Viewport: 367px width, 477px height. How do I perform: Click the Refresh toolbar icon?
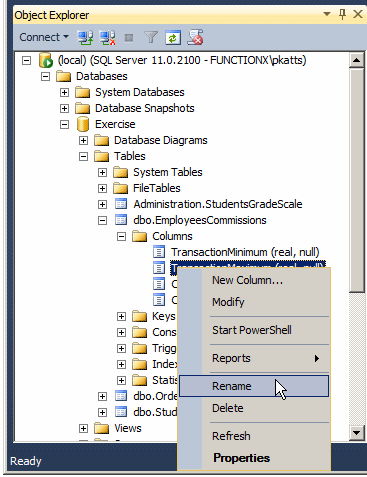point(173,37)
